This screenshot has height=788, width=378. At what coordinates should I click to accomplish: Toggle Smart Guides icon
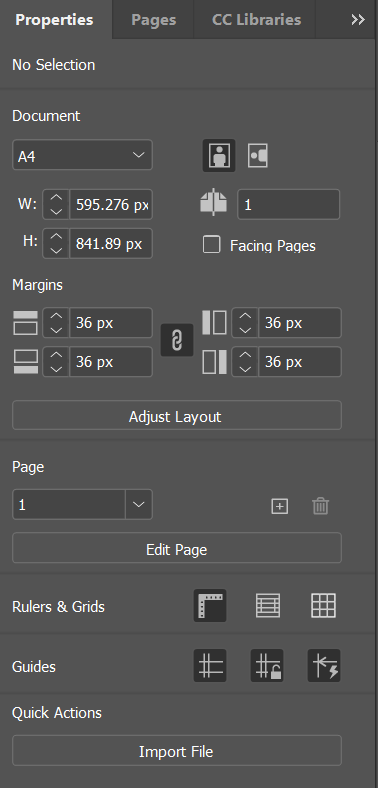[x=324, y=666]
